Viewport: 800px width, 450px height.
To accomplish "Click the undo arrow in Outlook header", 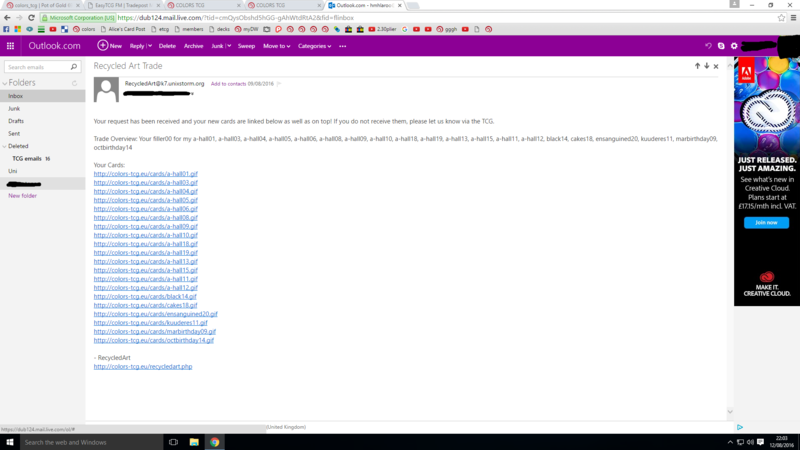I will pyautogui.click(x=707, y=46).
